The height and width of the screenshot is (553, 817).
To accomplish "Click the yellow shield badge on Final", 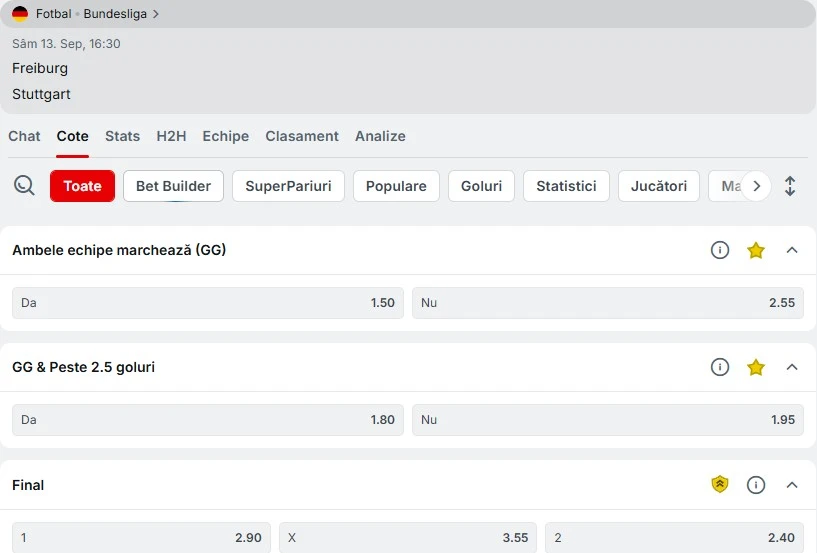I will click(x=720, y=484).
